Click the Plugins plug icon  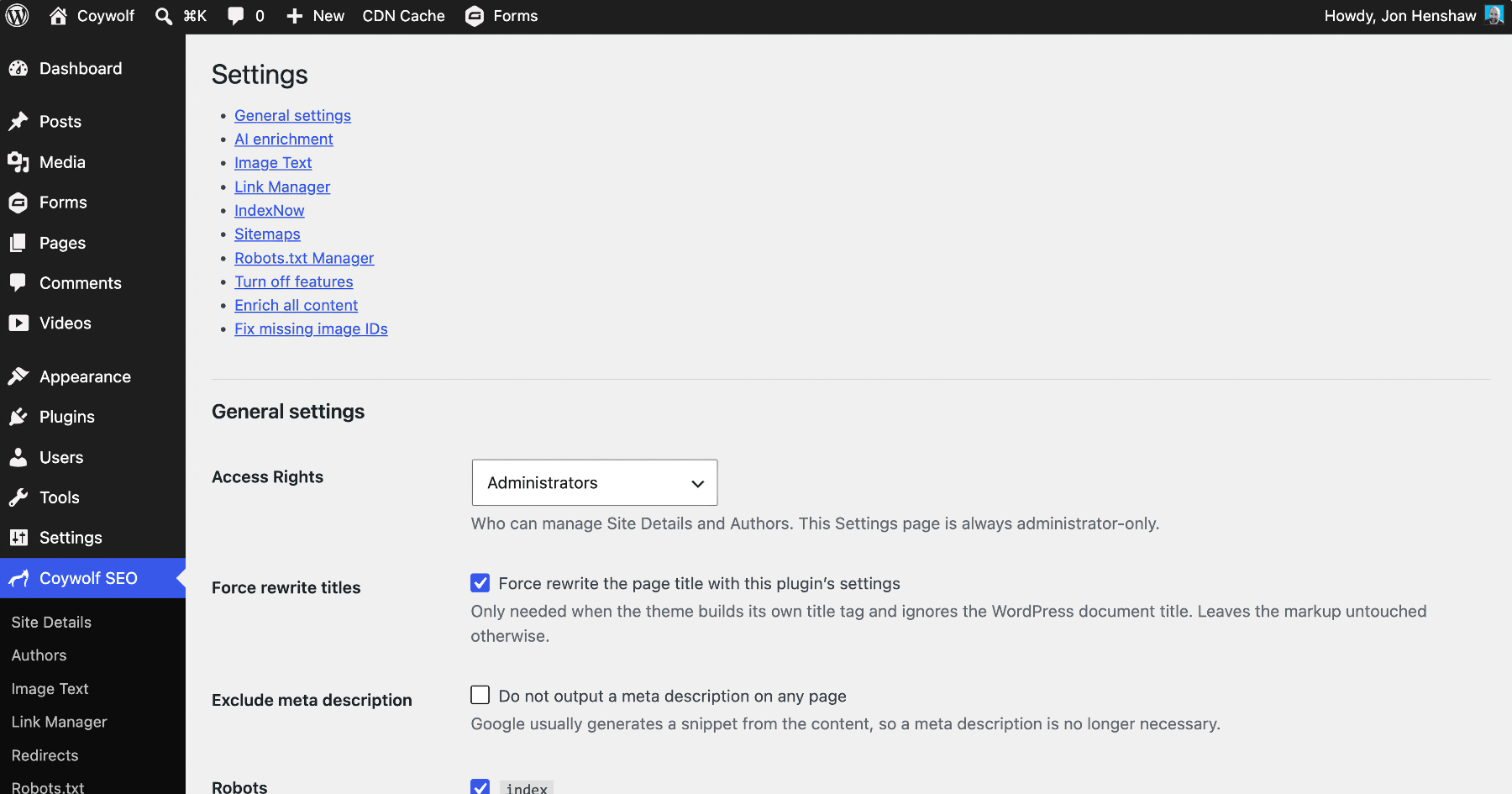click(18, 417)
